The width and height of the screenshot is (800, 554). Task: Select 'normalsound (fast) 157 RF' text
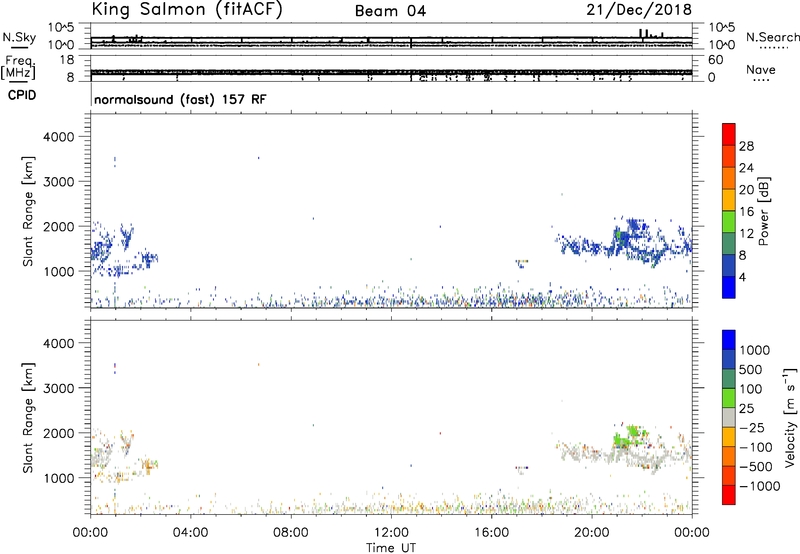coord(180,99)
